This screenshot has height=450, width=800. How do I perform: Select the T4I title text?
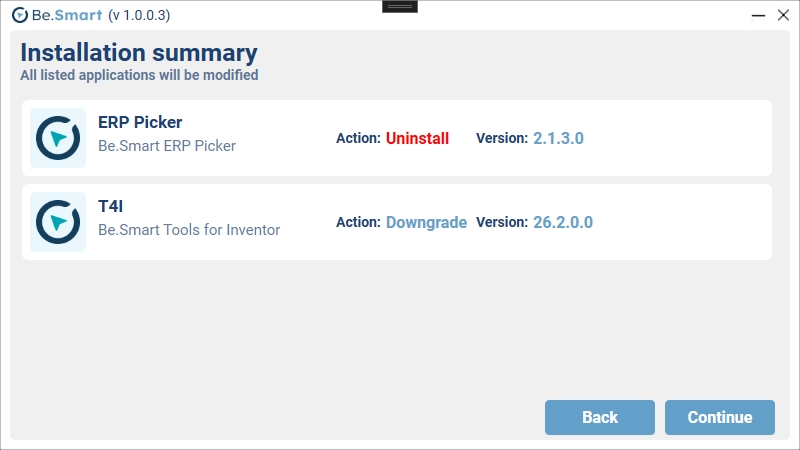110,206
